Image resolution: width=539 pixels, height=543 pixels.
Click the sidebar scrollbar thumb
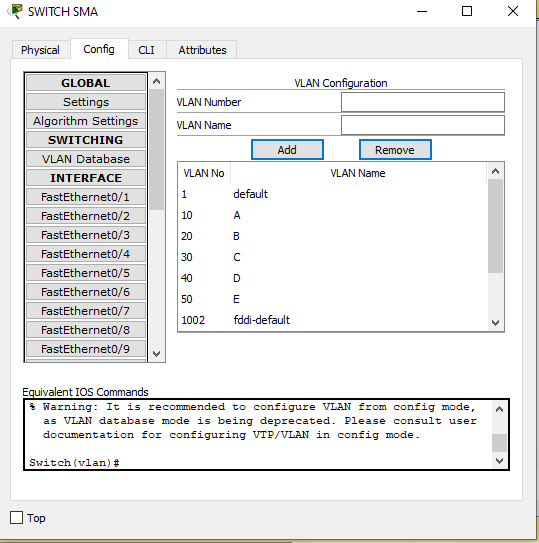(x=157, y=149)
